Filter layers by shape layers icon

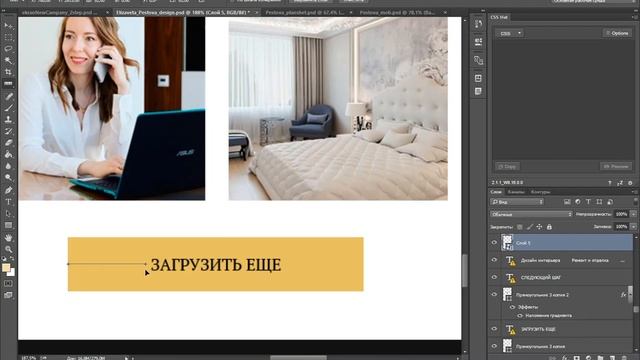599,202
